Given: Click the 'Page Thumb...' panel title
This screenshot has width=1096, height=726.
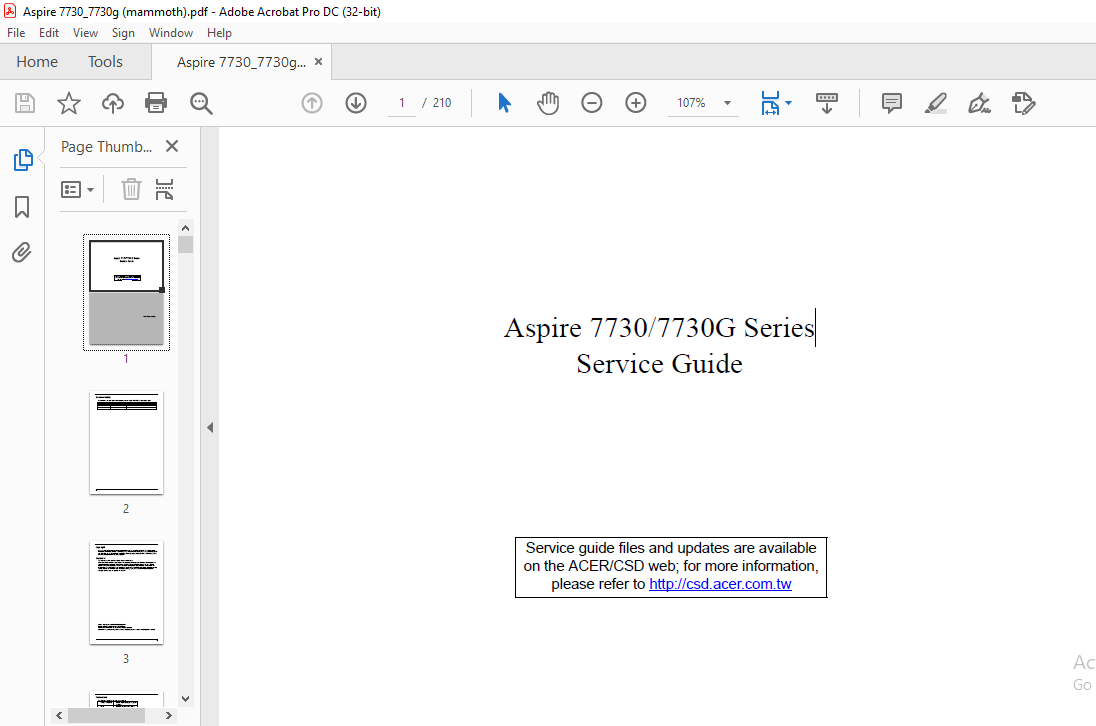Looking at the screenshot, I should pyautogui.click(x=106, y=147).
